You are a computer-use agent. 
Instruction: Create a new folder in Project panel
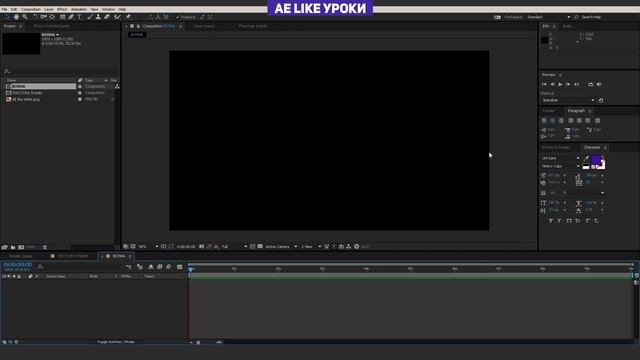(13, 247)
